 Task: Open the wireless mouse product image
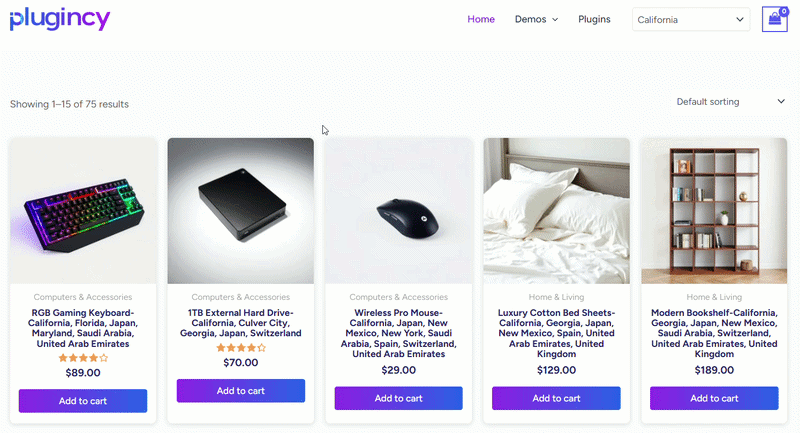point(399,211)
